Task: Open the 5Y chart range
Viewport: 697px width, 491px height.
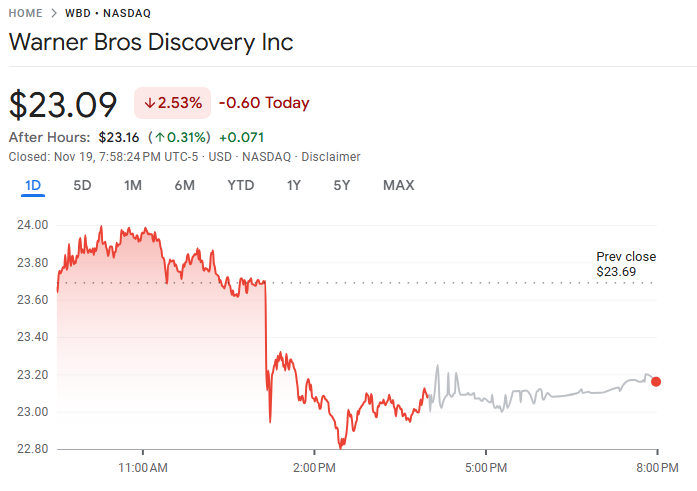Action: point(342,186)
